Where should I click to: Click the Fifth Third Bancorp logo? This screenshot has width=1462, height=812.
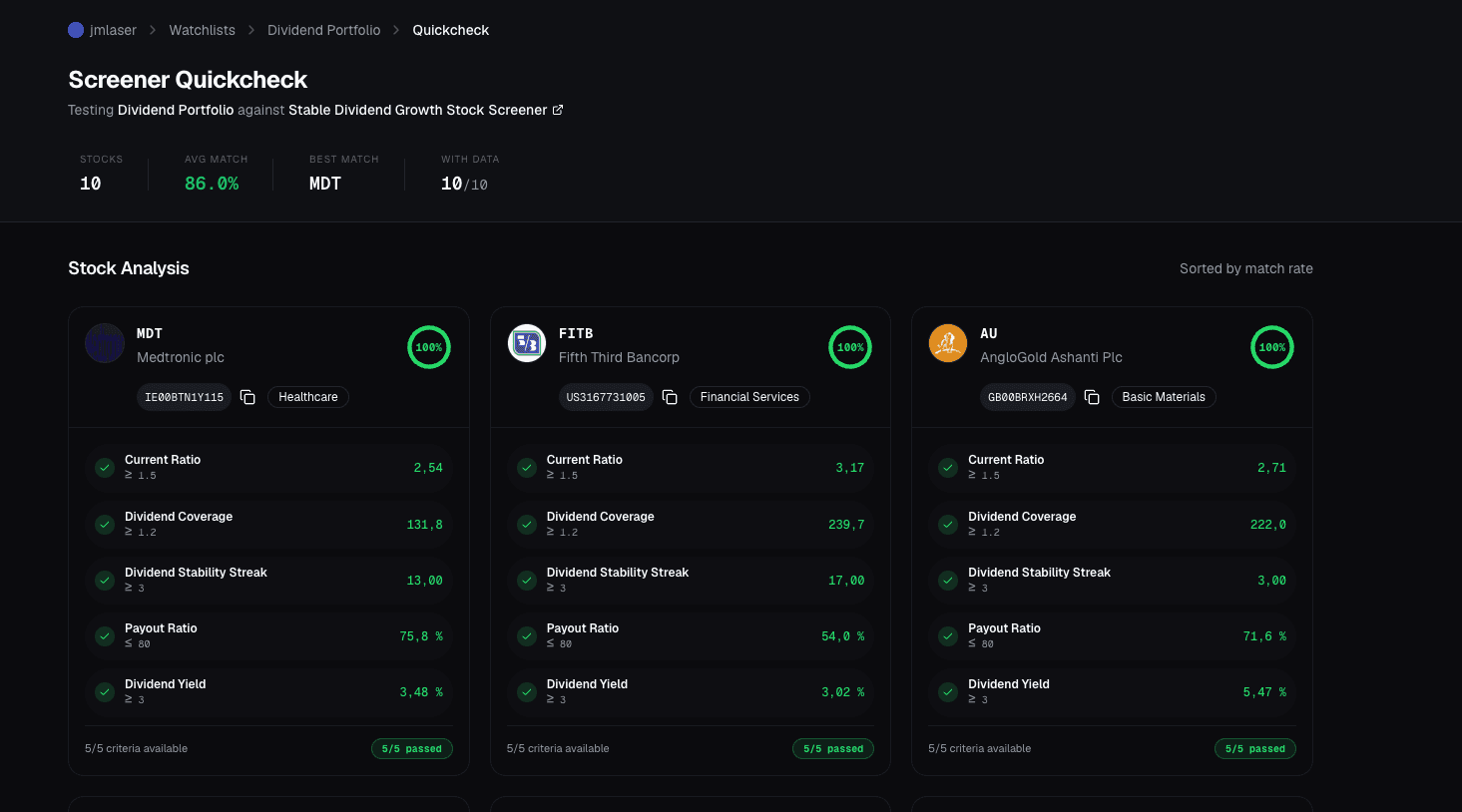tap(527, 343)
